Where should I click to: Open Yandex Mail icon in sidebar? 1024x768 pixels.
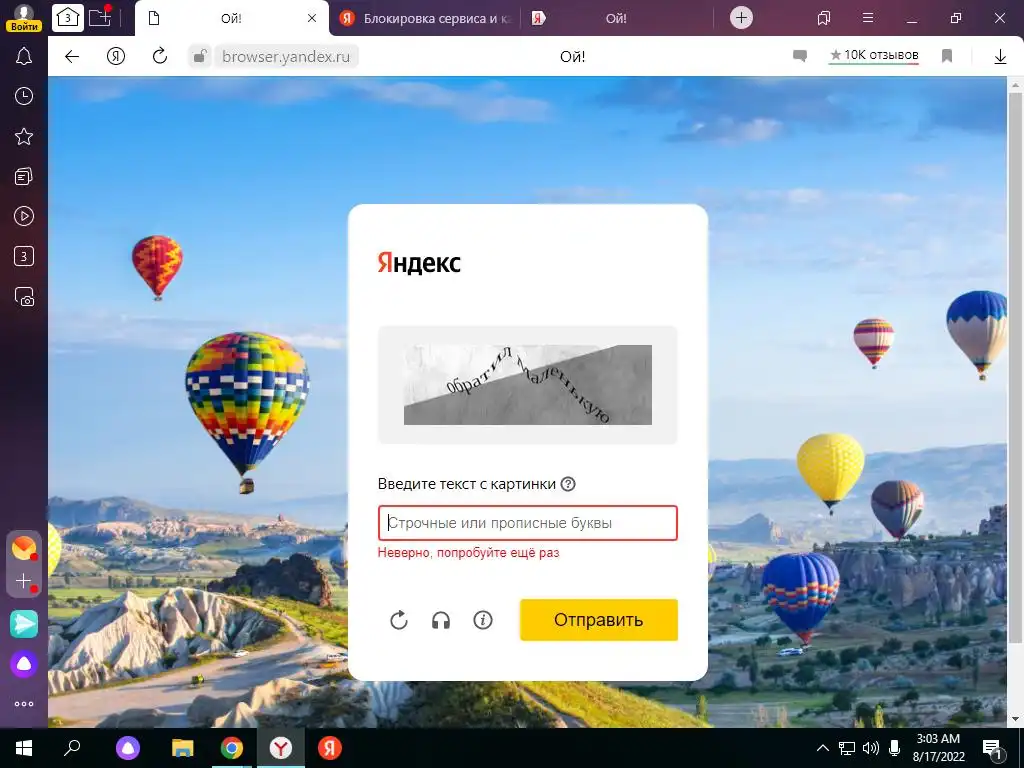(x=24, y=547)
